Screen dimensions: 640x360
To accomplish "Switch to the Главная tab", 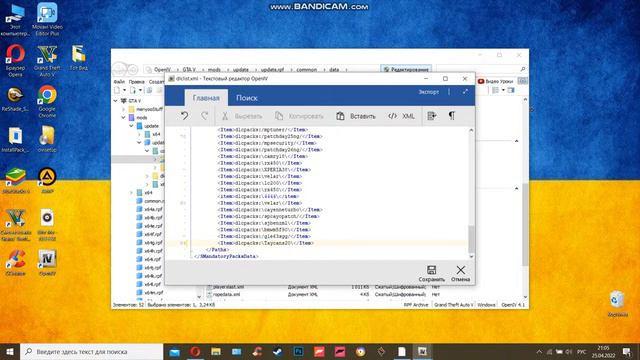I will 206,98.
